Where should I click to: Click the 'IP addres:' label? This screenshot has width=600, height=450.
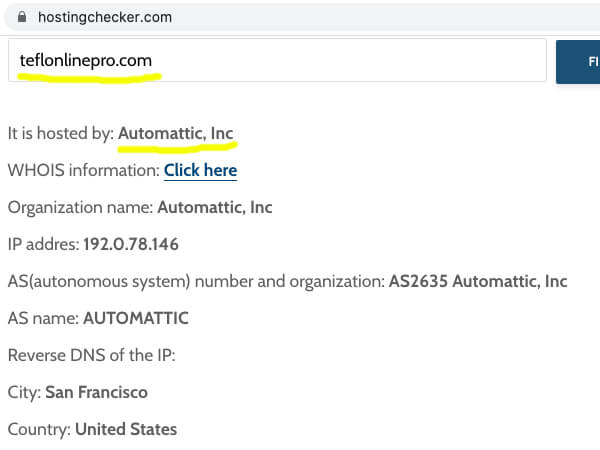[44, 244]
